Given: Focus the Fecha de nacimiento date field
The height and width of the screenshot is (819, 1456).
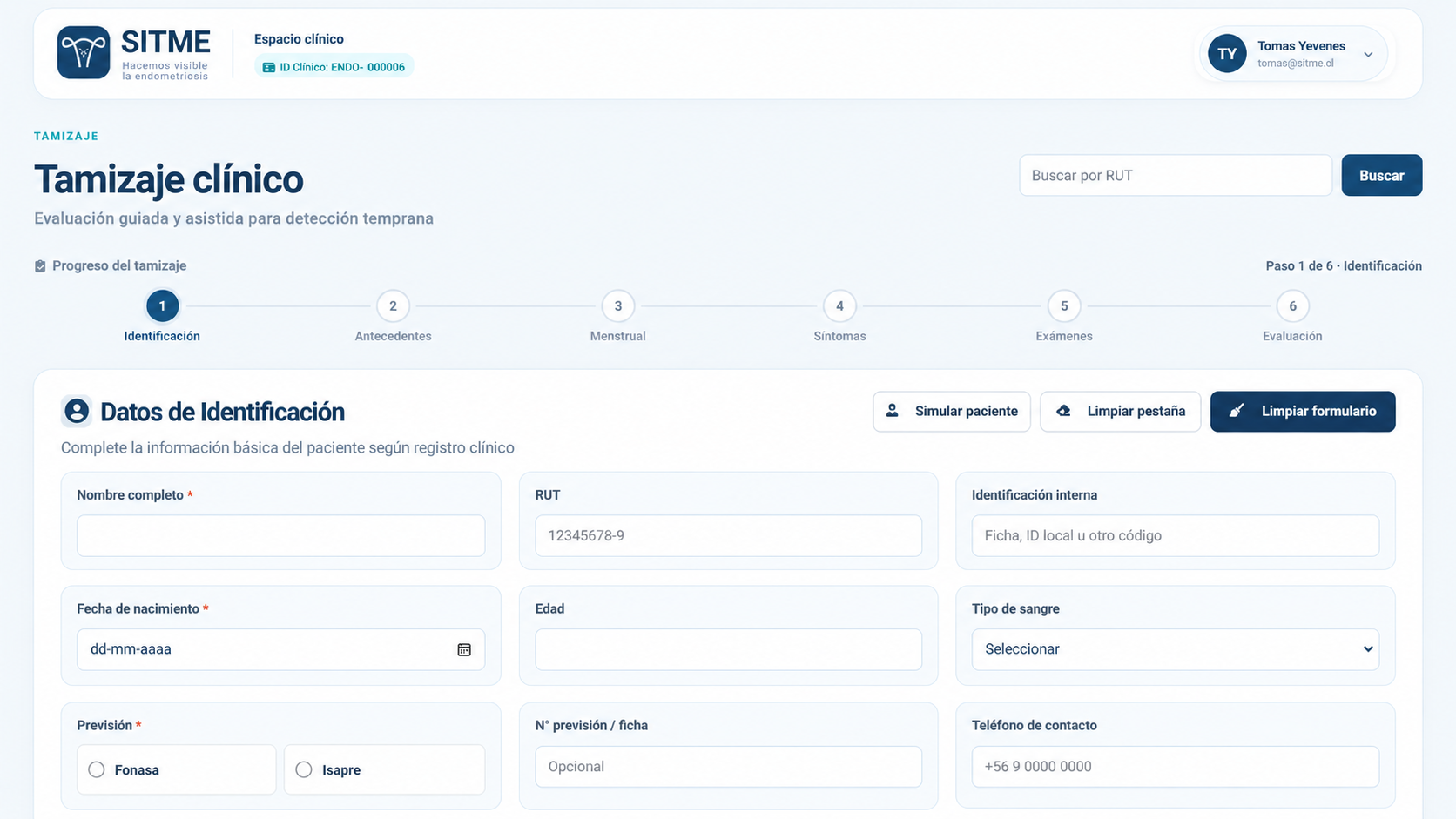Looking at the screenshot, I should (280, 649).
